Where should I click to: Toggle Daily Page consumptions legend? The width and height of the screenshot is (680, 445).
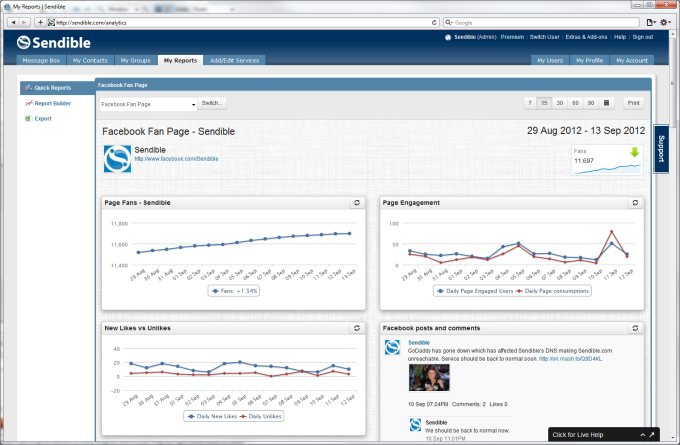(552, 291)
